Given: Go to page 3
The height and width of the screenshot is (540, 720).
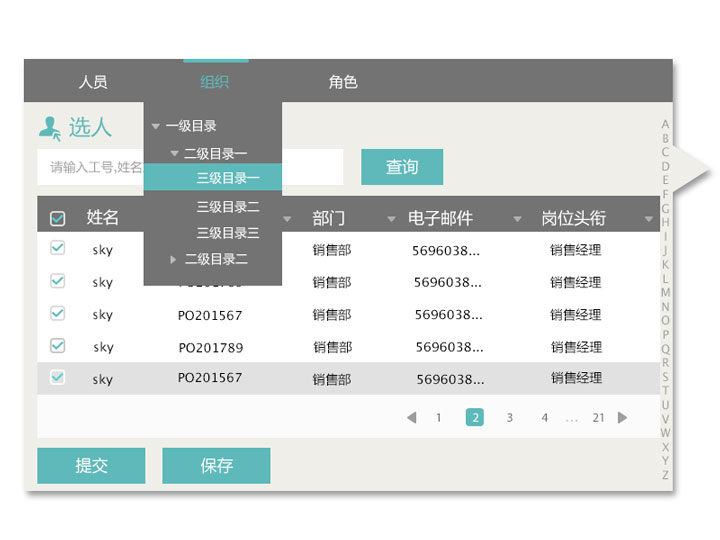Looking at the screenshot, I should 509,418.
